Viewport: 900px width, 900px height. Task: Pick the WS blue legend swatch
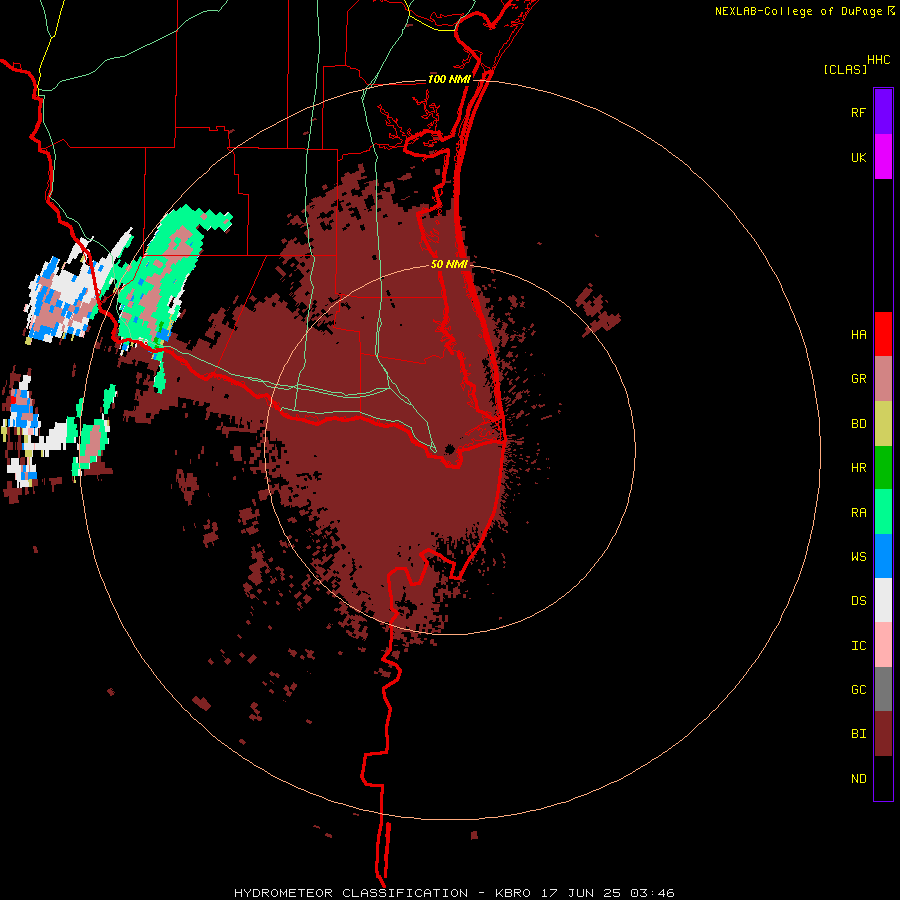pyautogui.click(x=883, y=556)
